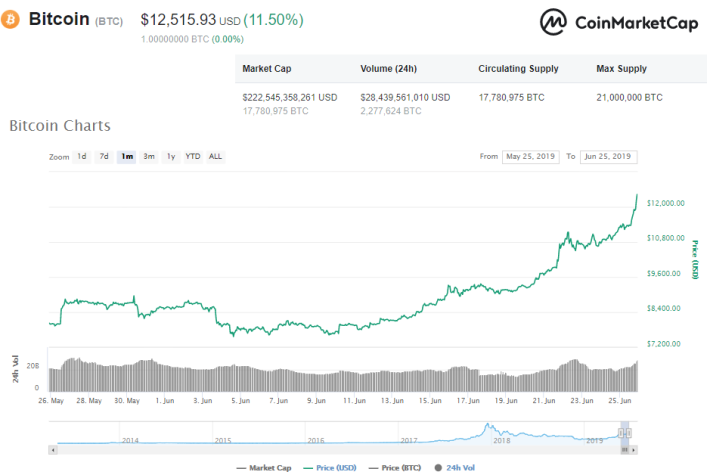Screen dimensions: 710x475
Task: Click the price $12,515.93
Action: (178, 19)
